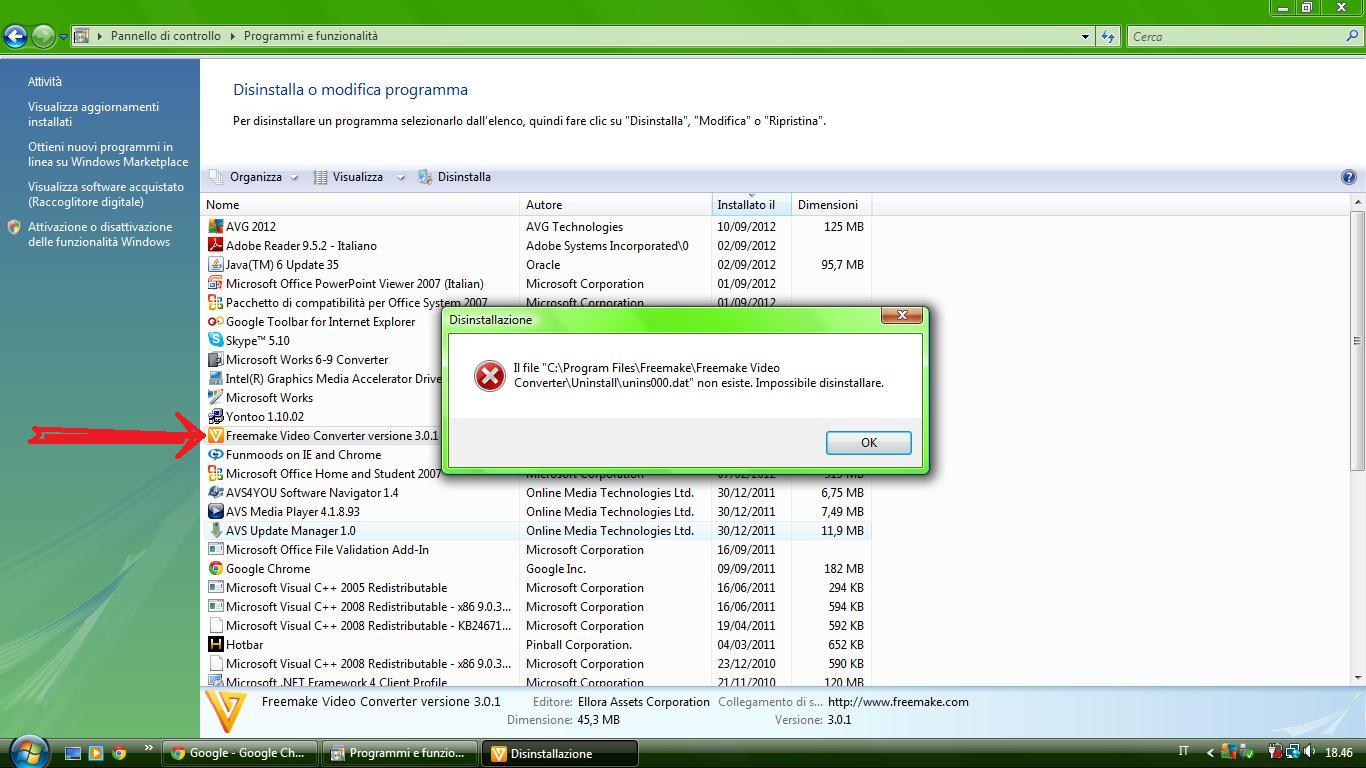Click the volume icon in system tray
1366x768 pixels.
(1309, 752)
